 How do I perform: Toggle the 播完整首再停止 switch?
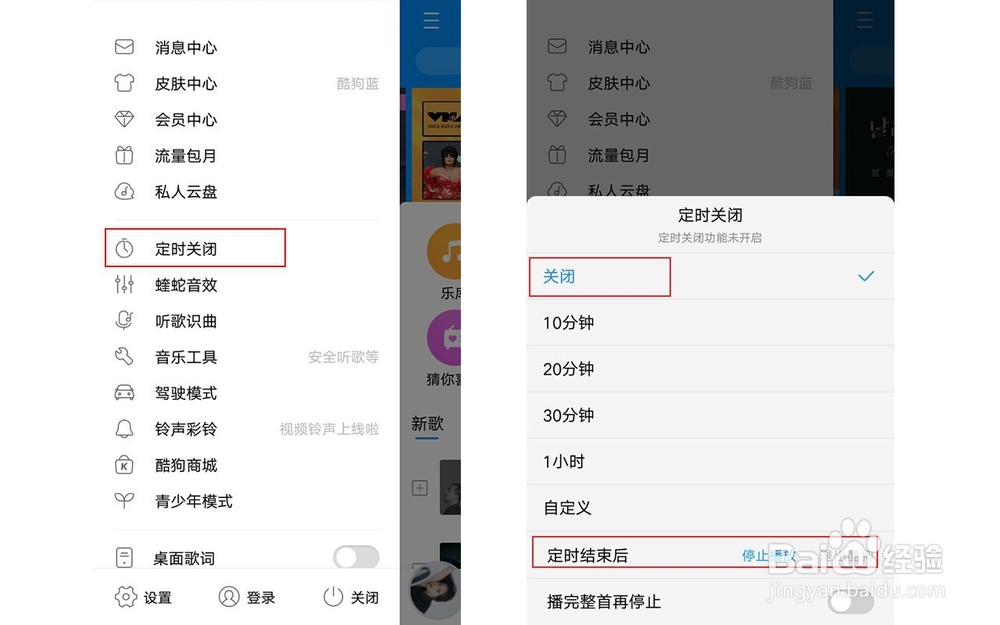[x=850, y=601]
